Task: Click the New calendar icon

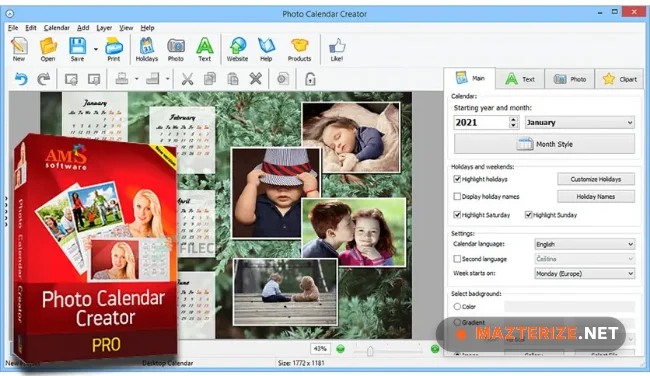Action: tap(19, 49)
